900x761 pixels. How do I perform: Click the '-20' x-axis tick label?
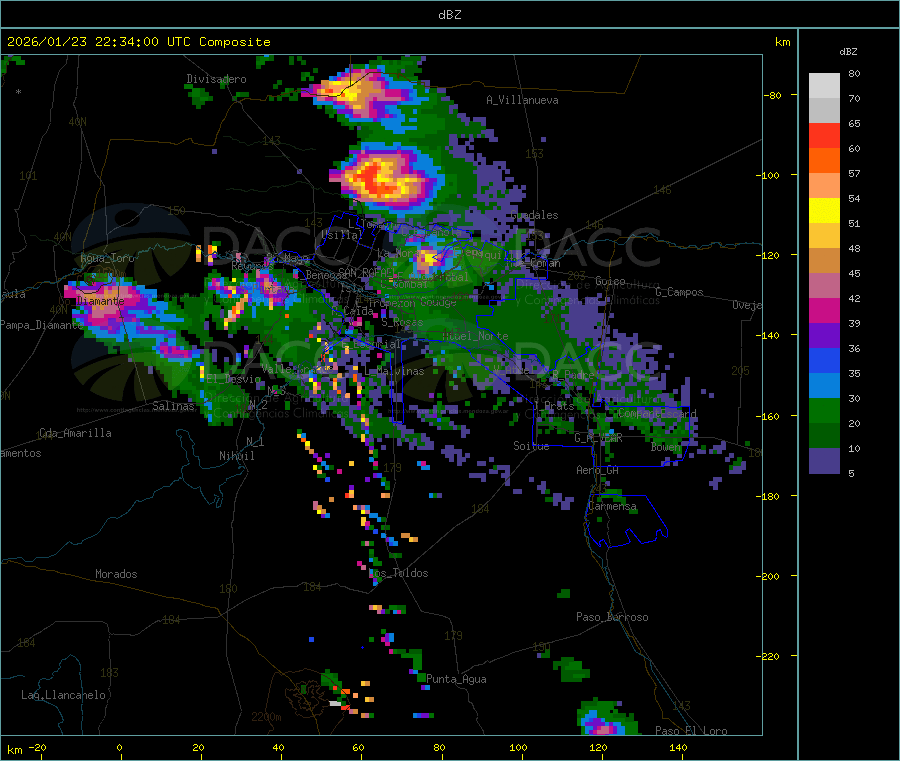37,748
